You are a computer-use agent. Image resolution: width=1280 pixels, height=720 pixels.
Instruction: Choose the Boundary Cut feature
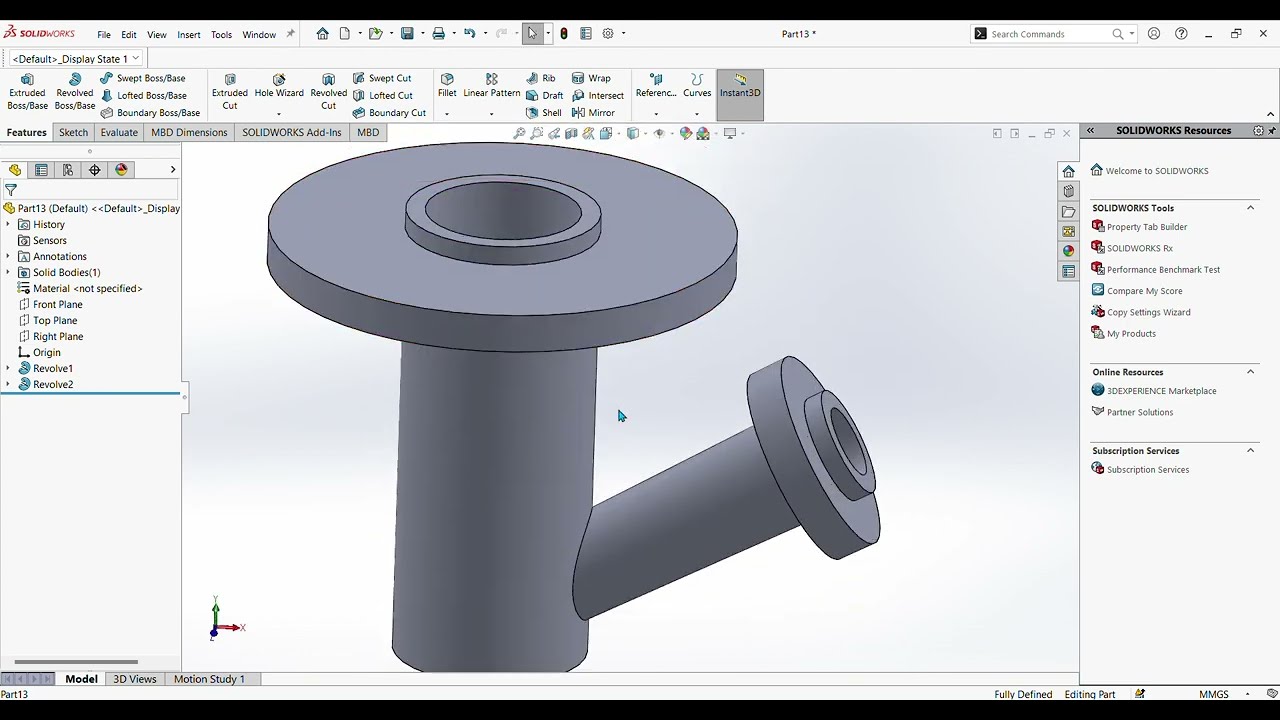(x=389, y=112)
